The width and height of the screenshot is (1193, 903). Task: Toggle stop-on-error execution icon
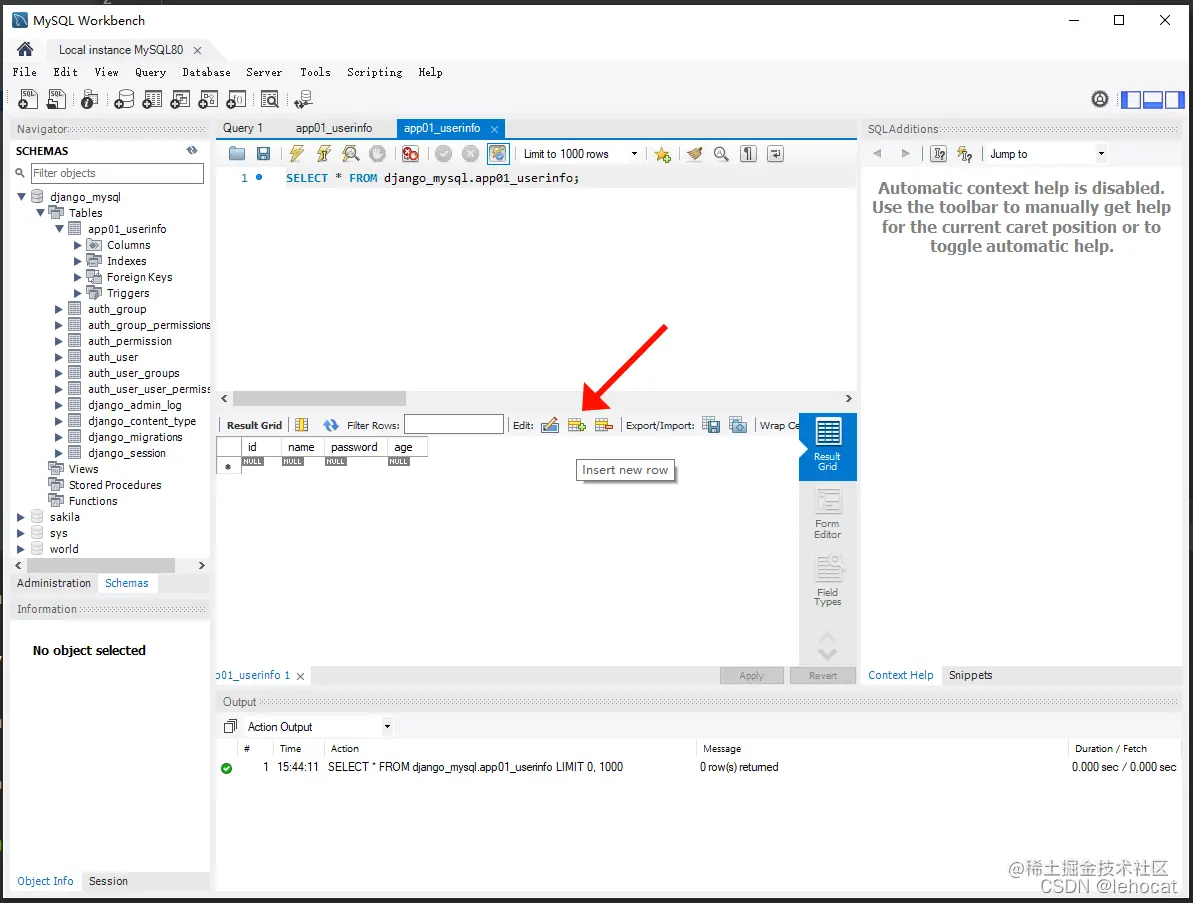[x=411, y=154]
